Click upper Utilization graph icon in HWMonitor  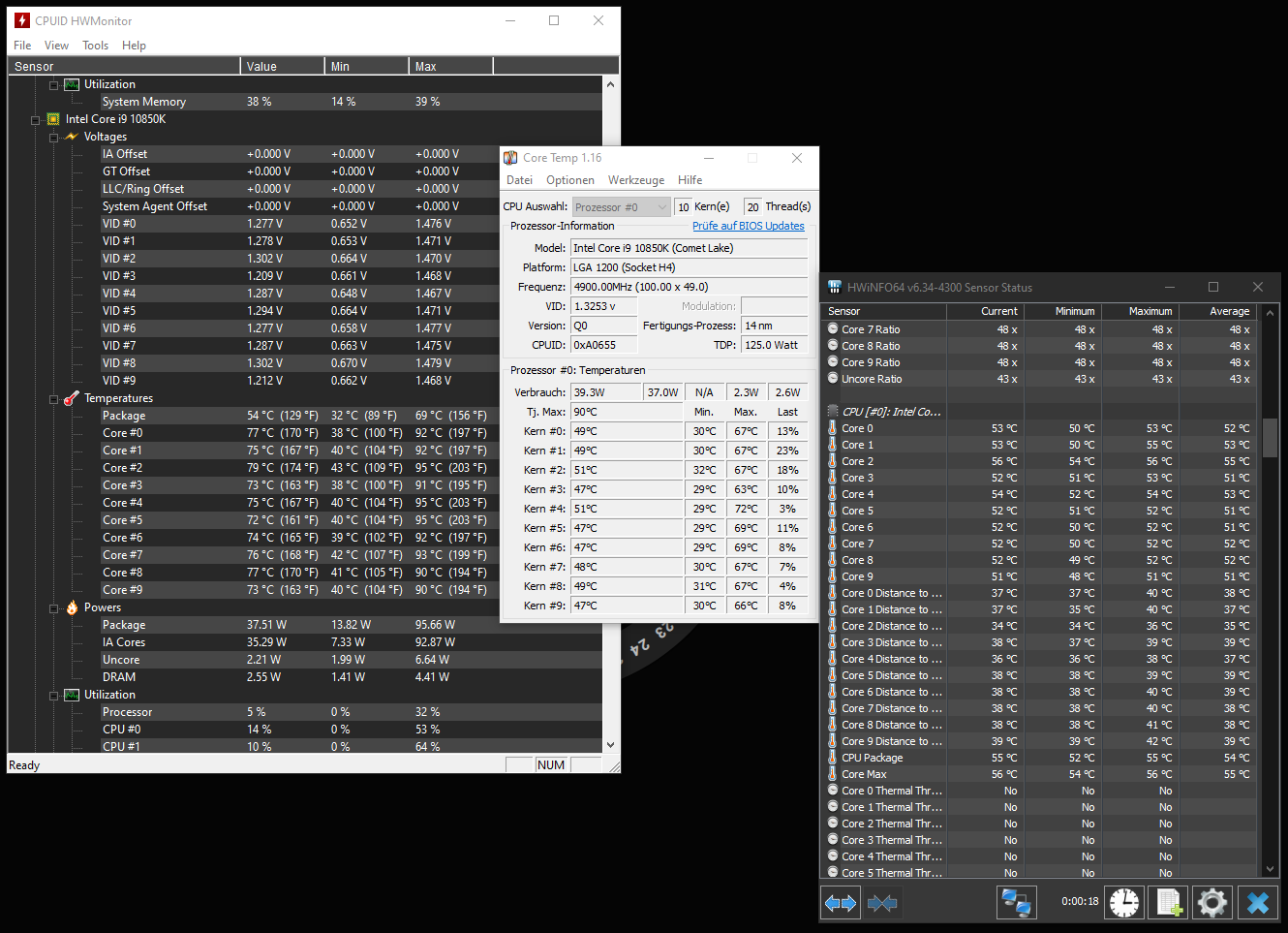click(72, 84)
